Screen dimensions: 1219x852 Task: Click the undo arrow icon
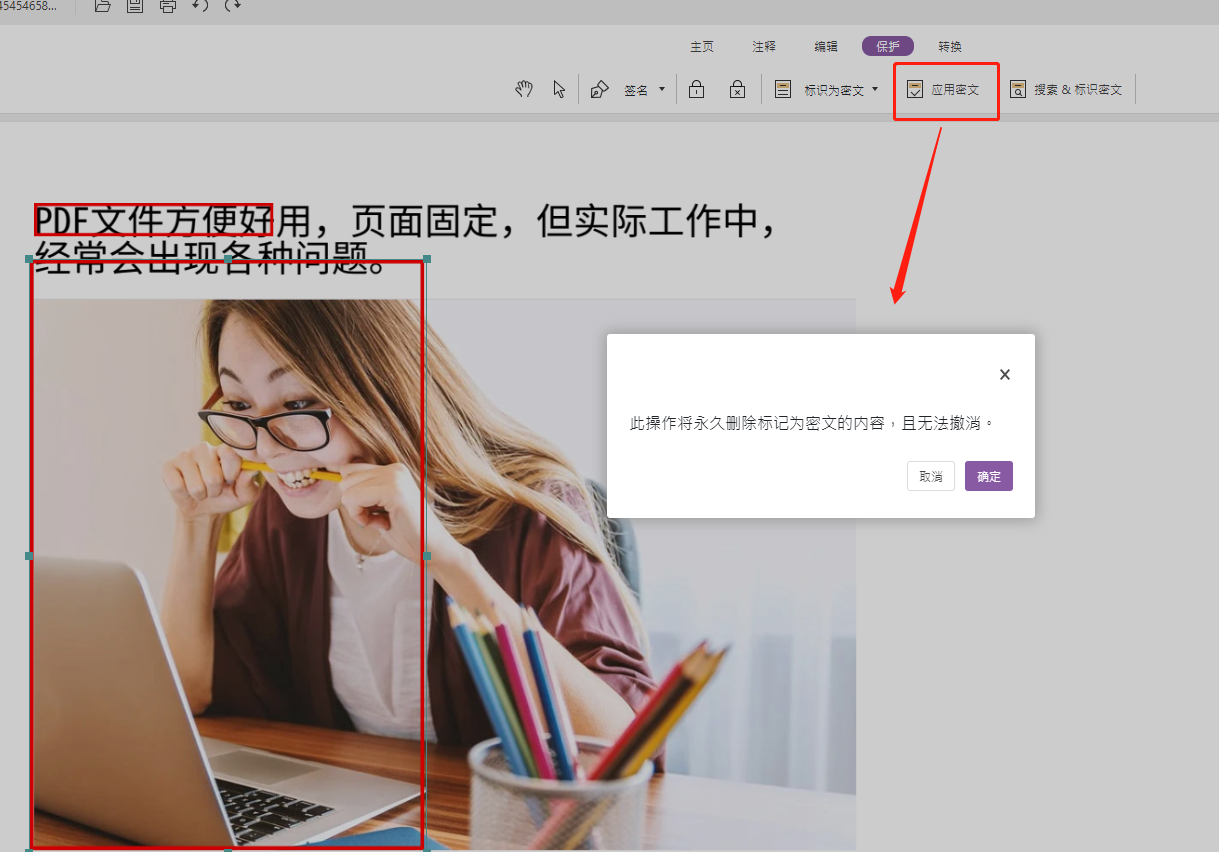pyautogui.click(x=199, y=6)
